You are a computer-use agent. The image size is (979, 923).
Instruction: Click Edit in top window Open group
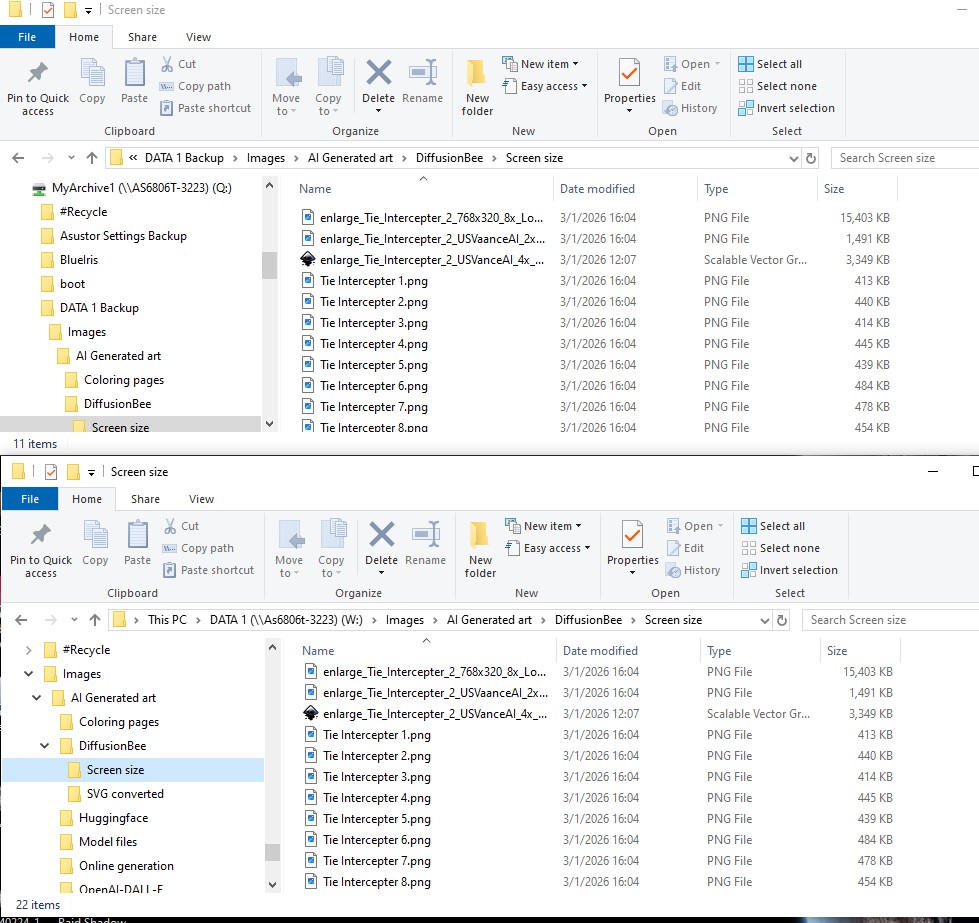pyautogui.click(x=682, y=86)
